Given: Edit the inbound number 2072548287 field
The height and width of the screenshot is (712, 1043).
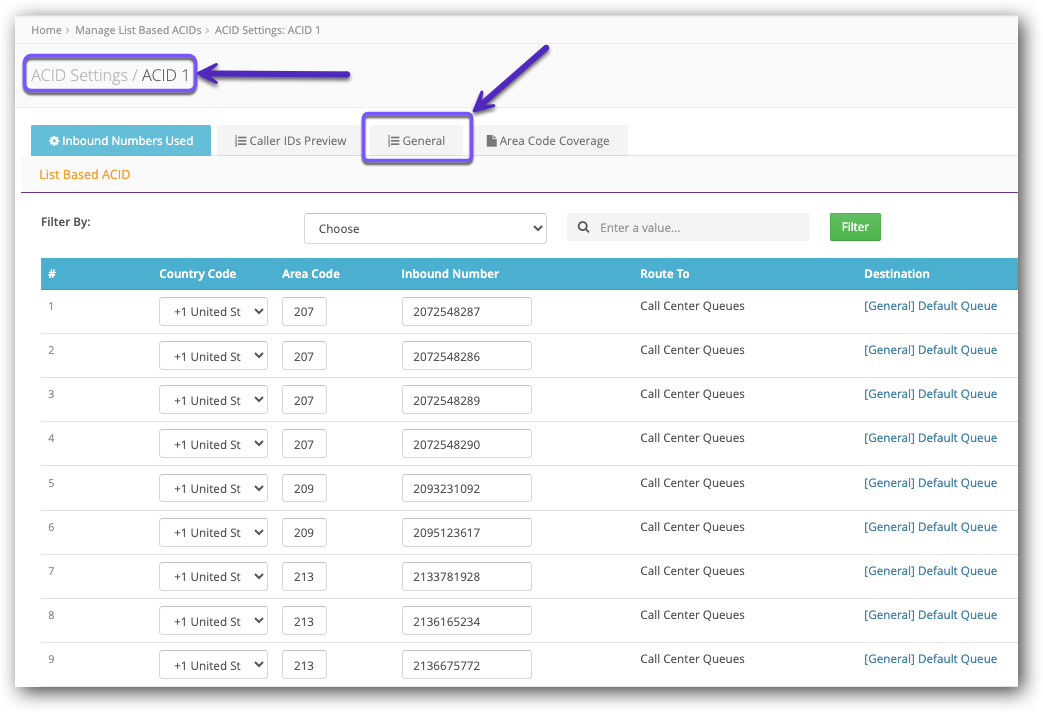Looking at the screenshot, I should [466, 312].
